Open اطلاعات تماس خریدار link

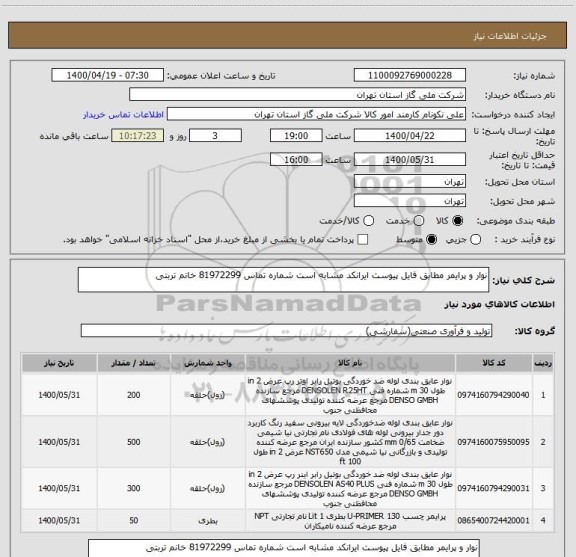(123, 115)
